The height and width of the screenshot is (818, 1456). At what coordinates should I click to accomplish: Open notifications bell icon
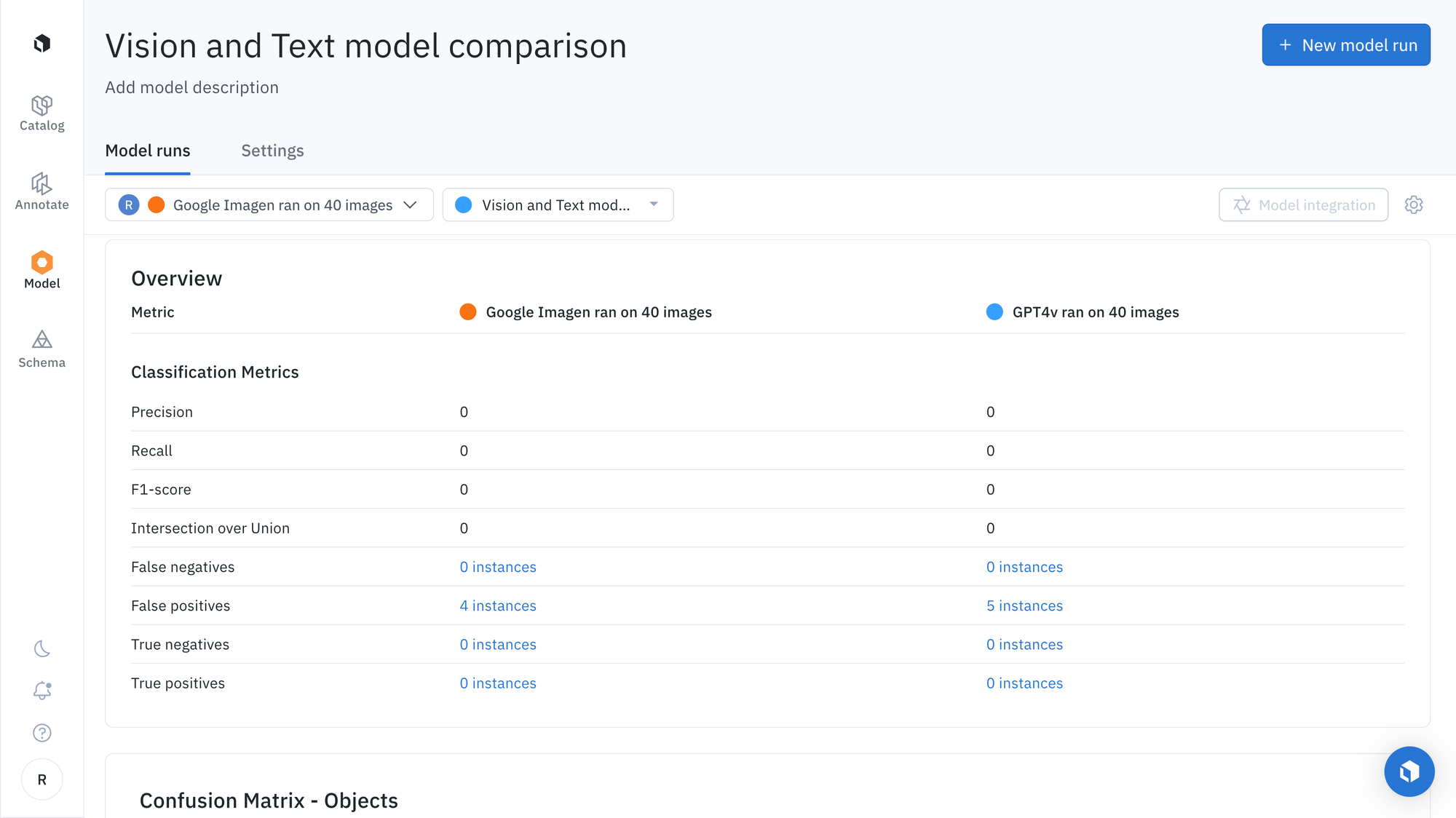coord(42,690)
